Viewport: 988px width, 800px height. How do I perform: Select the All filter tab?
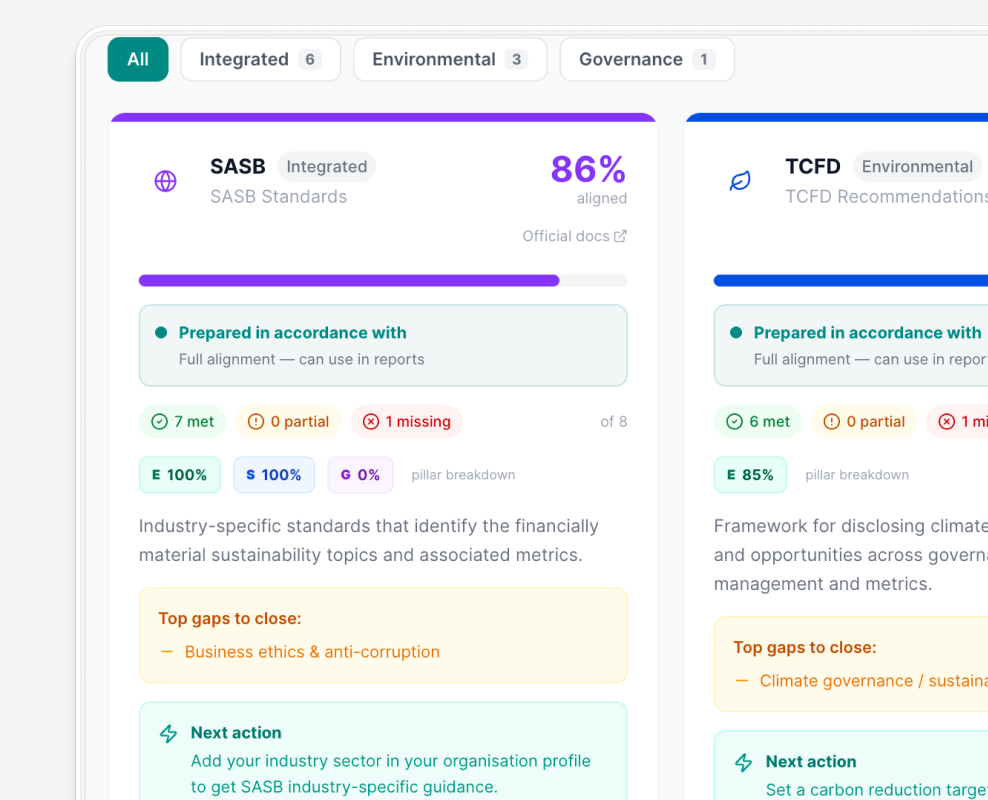[138, 59]
